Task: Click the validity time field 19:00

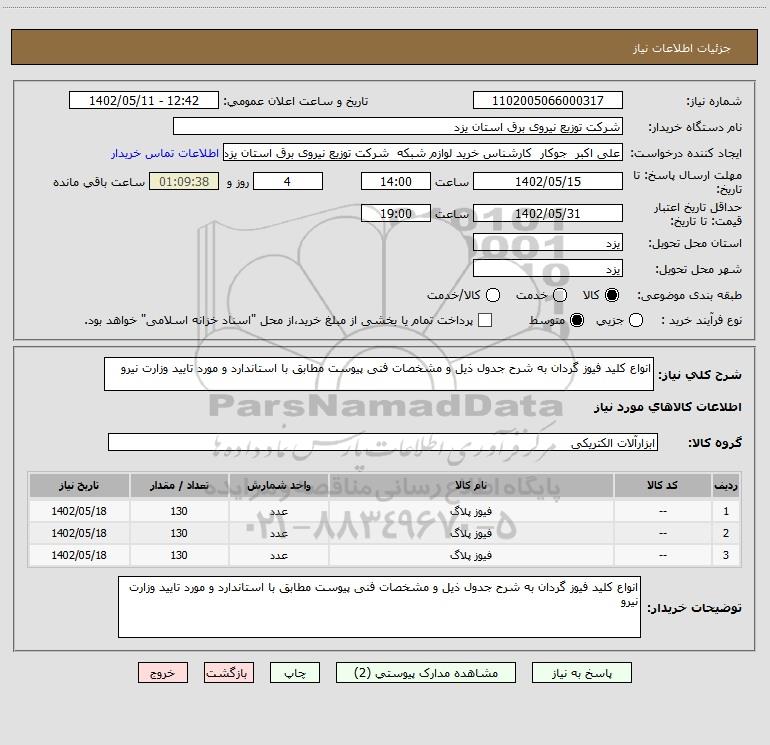Action: [x=396, y=213]
